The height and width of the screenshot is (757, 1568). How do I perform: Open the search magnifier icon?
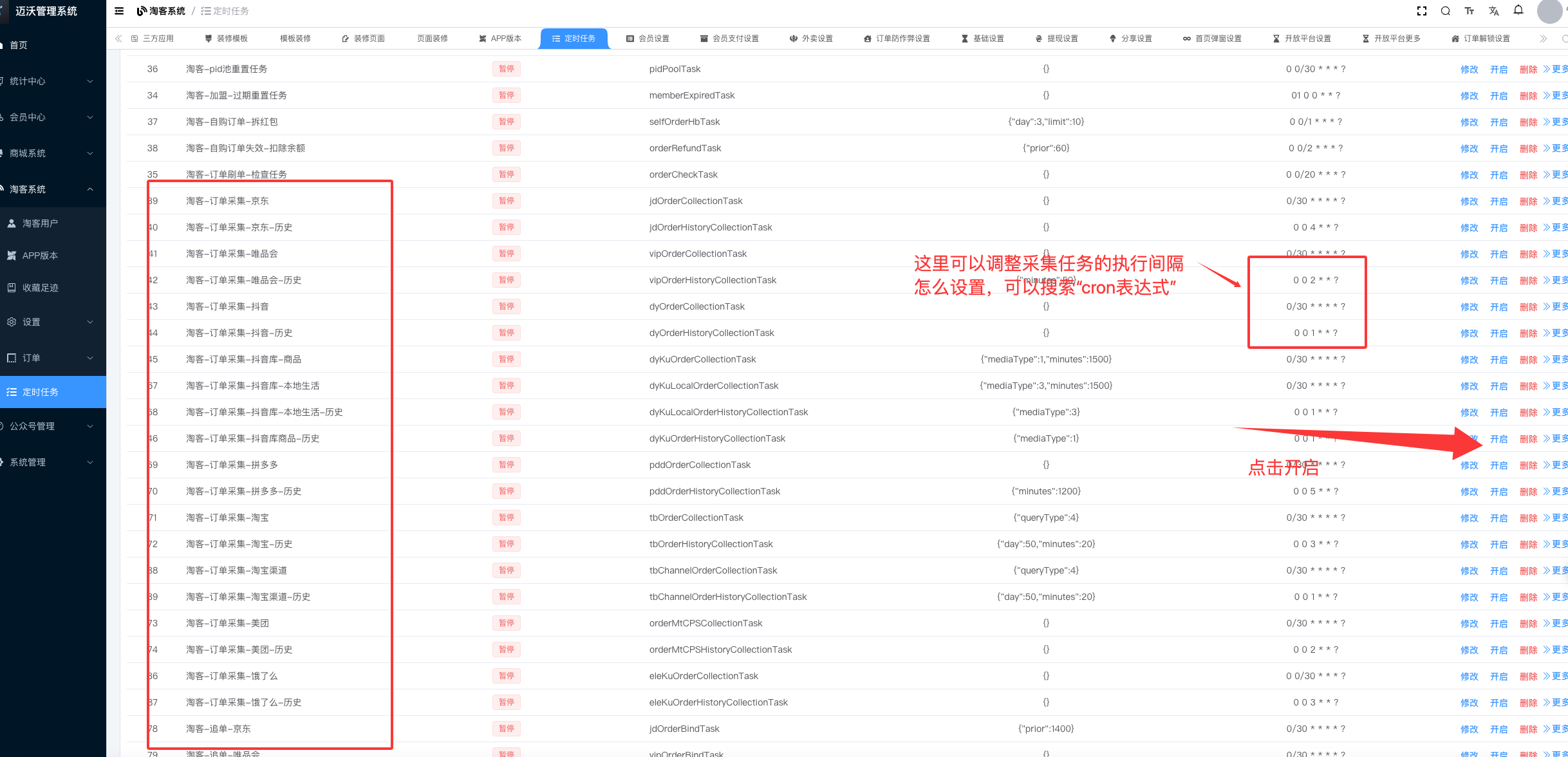coord(1446,11)
